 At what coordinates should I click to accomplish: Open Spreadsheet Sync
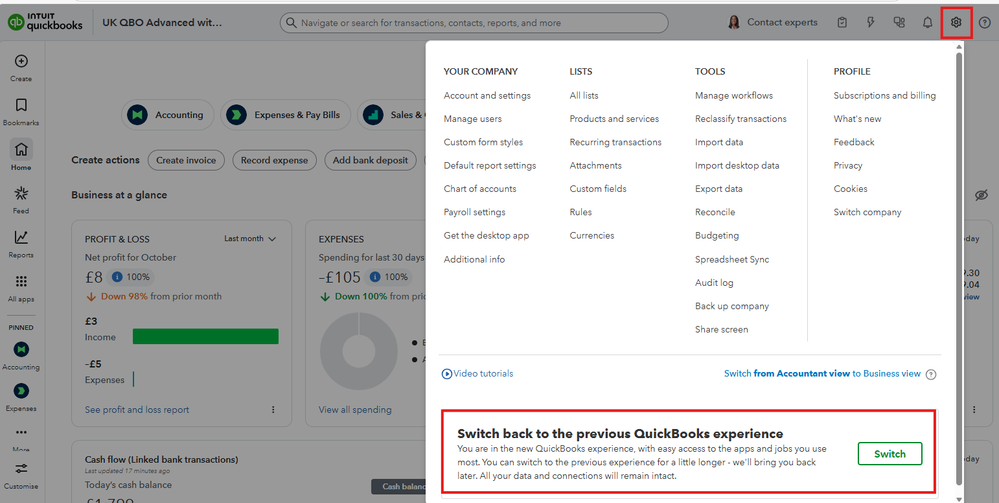(x=732, y=259)
